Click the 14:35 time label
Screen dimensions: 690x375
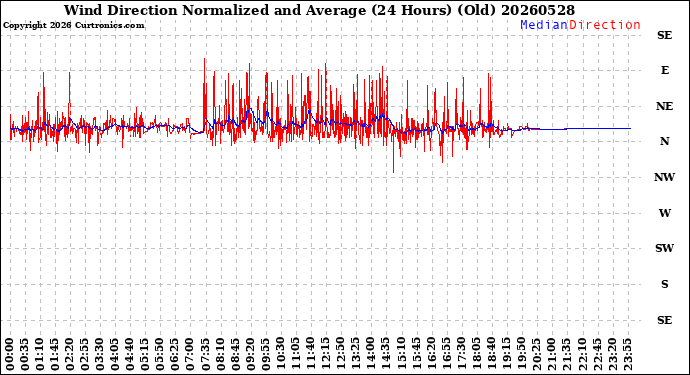(385, 354)
